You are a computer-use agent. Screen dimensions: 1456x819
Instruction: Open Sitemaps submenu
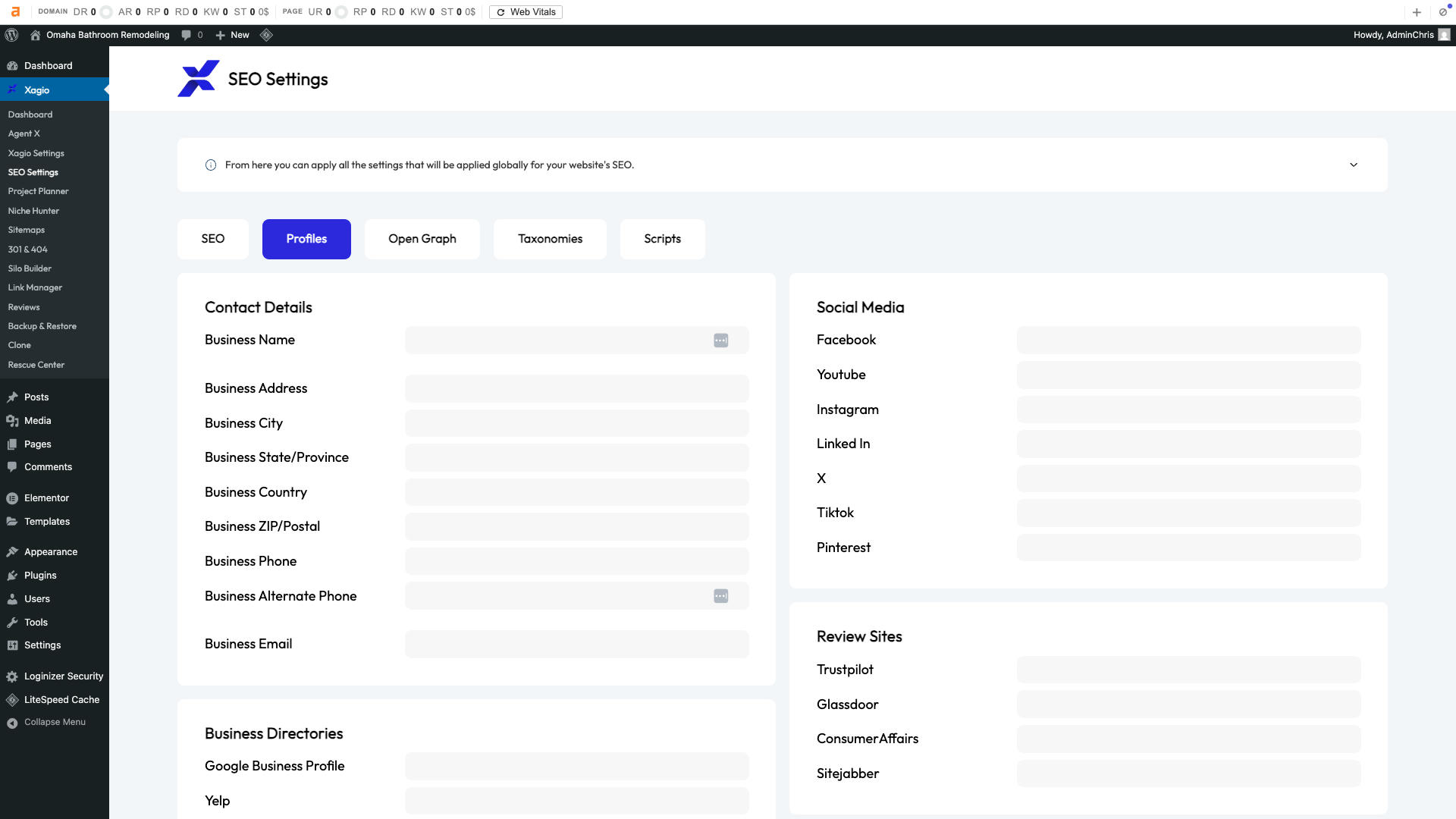tap(27, 230)
